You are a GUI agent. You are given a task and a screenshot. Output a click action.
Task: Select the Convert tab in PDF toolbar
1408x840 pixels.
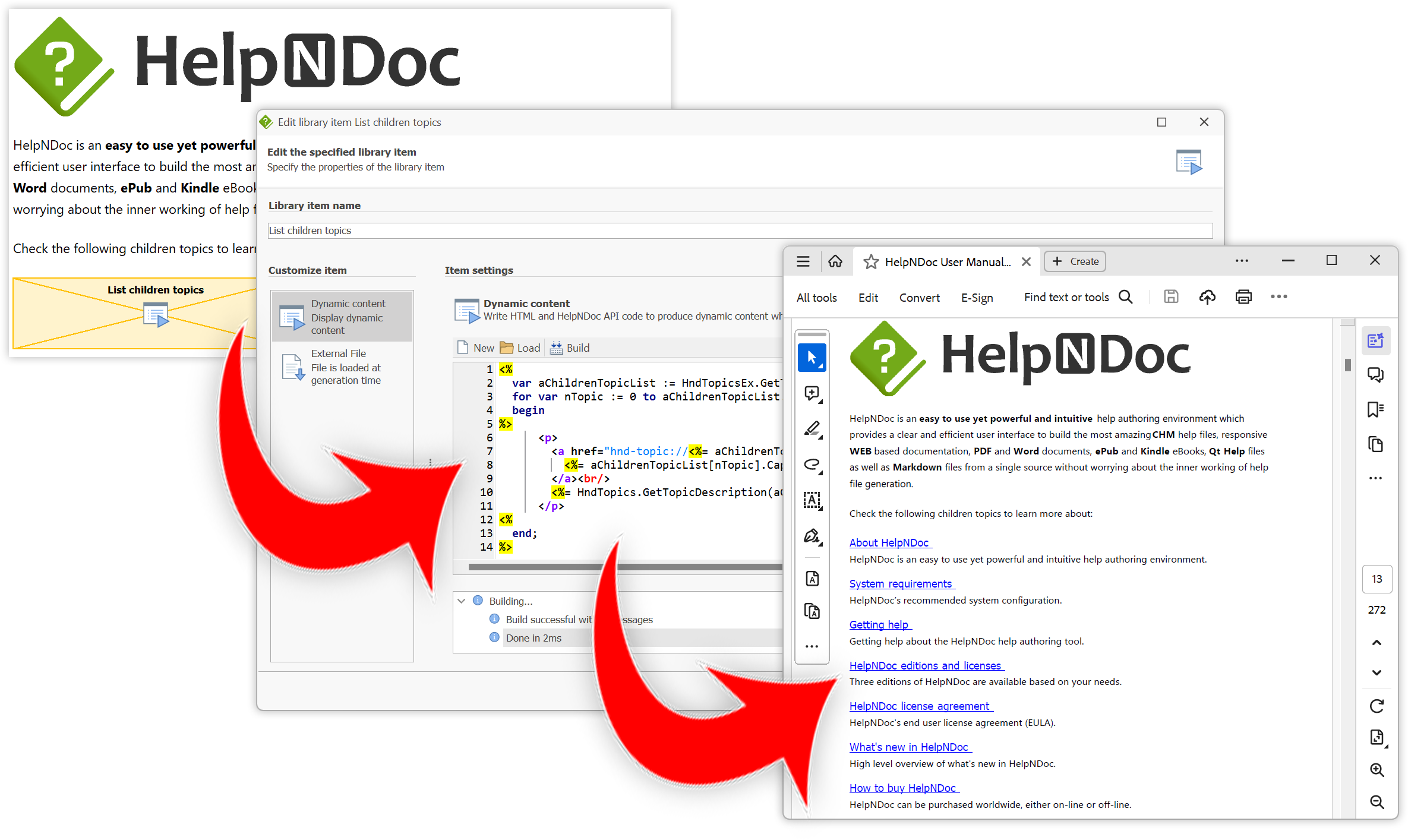[918, 298]
